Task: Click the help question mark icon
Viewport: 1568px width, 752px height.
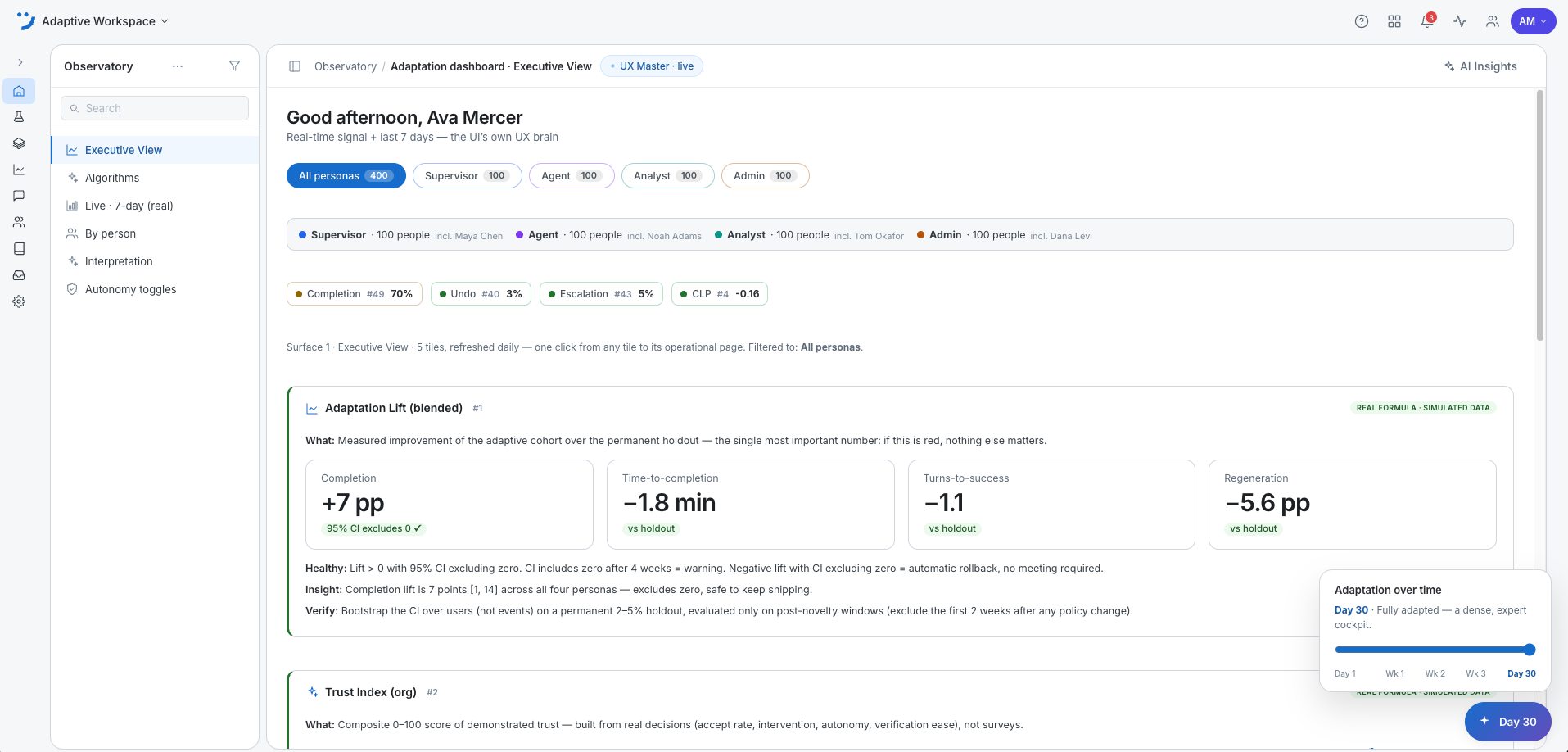Action: click(1362, 21)
